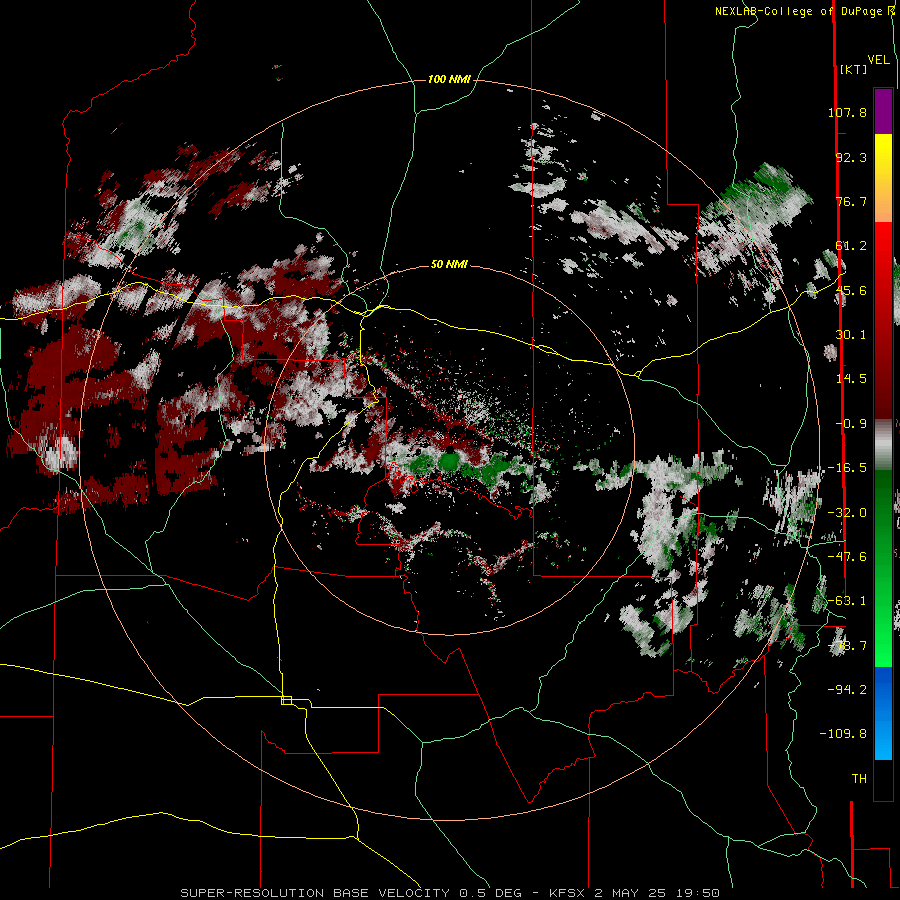Click the small square highway marker on the yellow road
This screenshot has width=900, height=900.
[x=286, y=700]
